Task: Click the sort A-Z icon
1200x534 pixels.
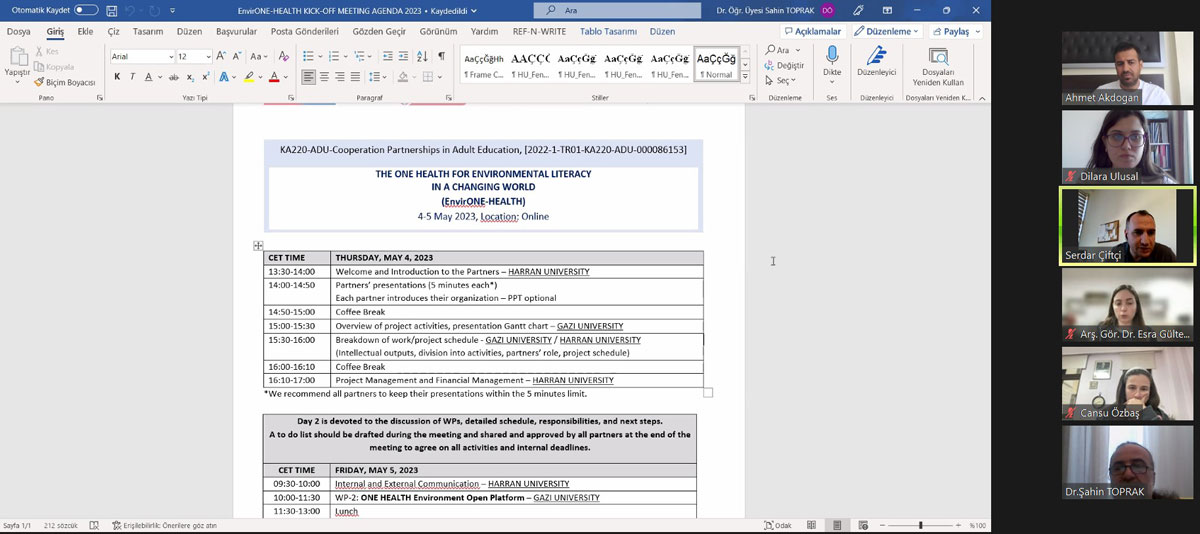Action: pyautogui.click(x=421, y=56)
